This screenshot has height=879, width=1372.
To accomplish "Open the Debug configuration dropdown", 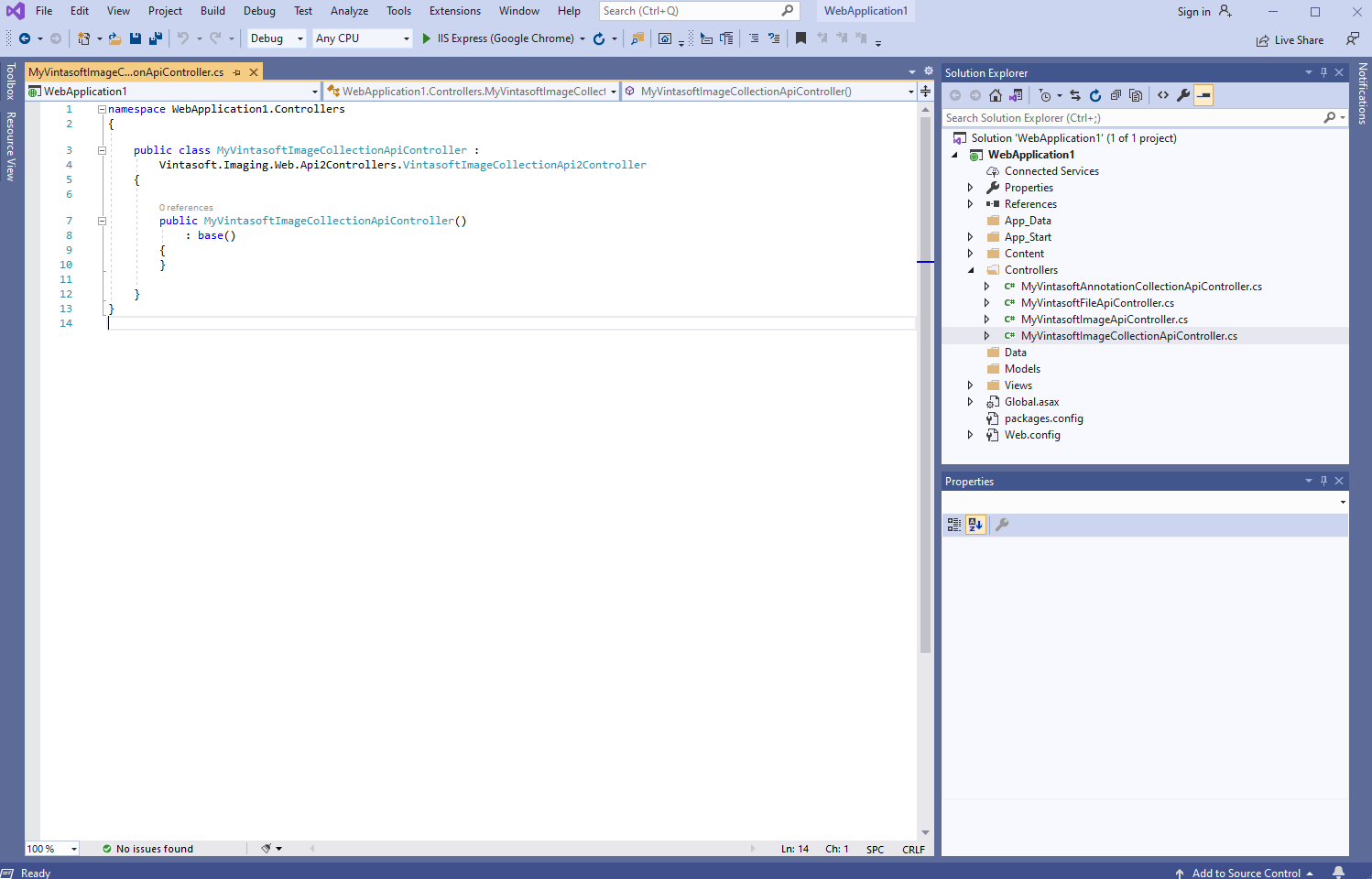I will click(277, 38).
